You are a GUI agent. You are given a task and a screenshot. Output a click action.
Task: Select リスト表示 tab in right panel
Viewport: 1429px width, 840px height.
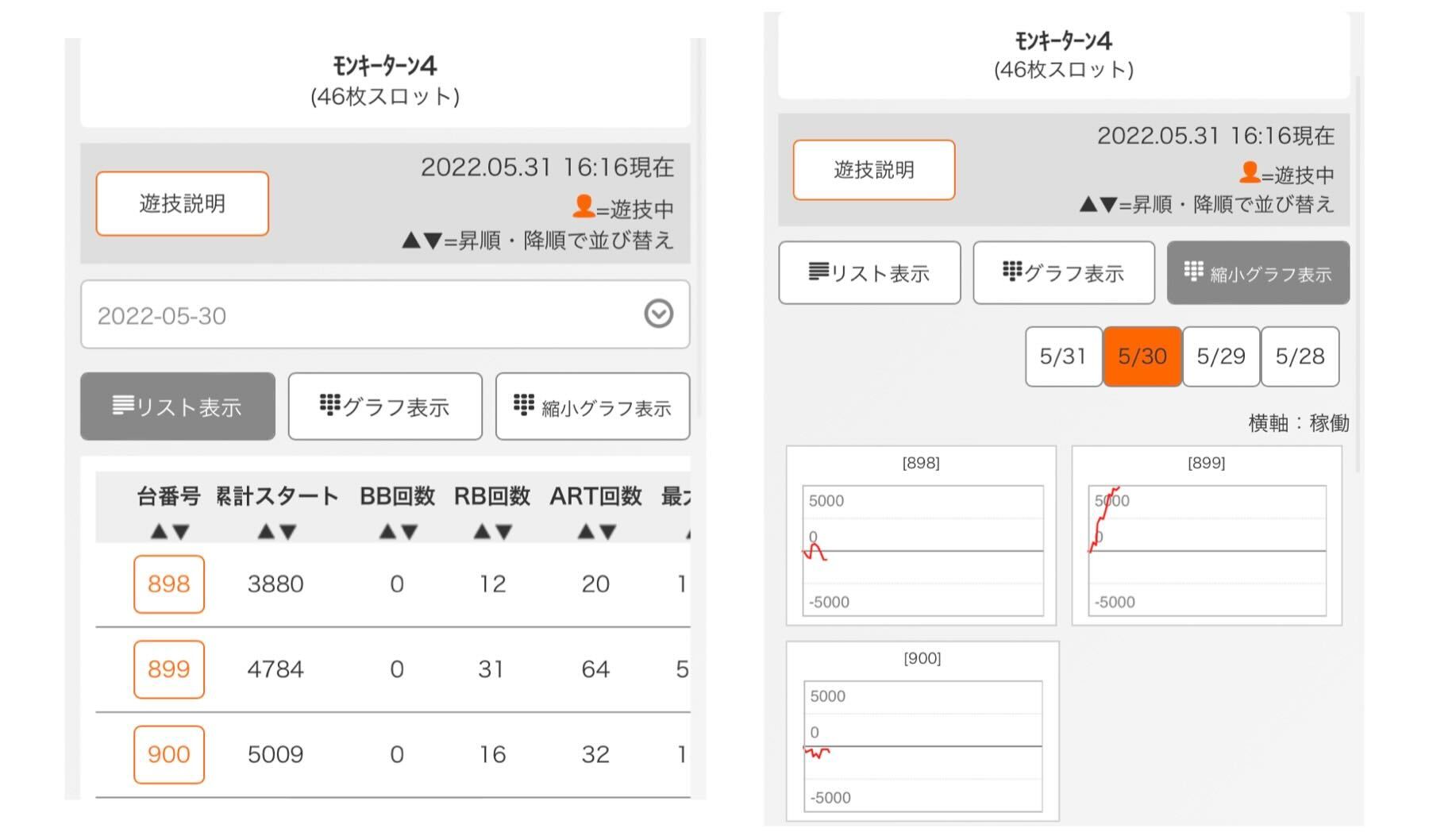869,273
